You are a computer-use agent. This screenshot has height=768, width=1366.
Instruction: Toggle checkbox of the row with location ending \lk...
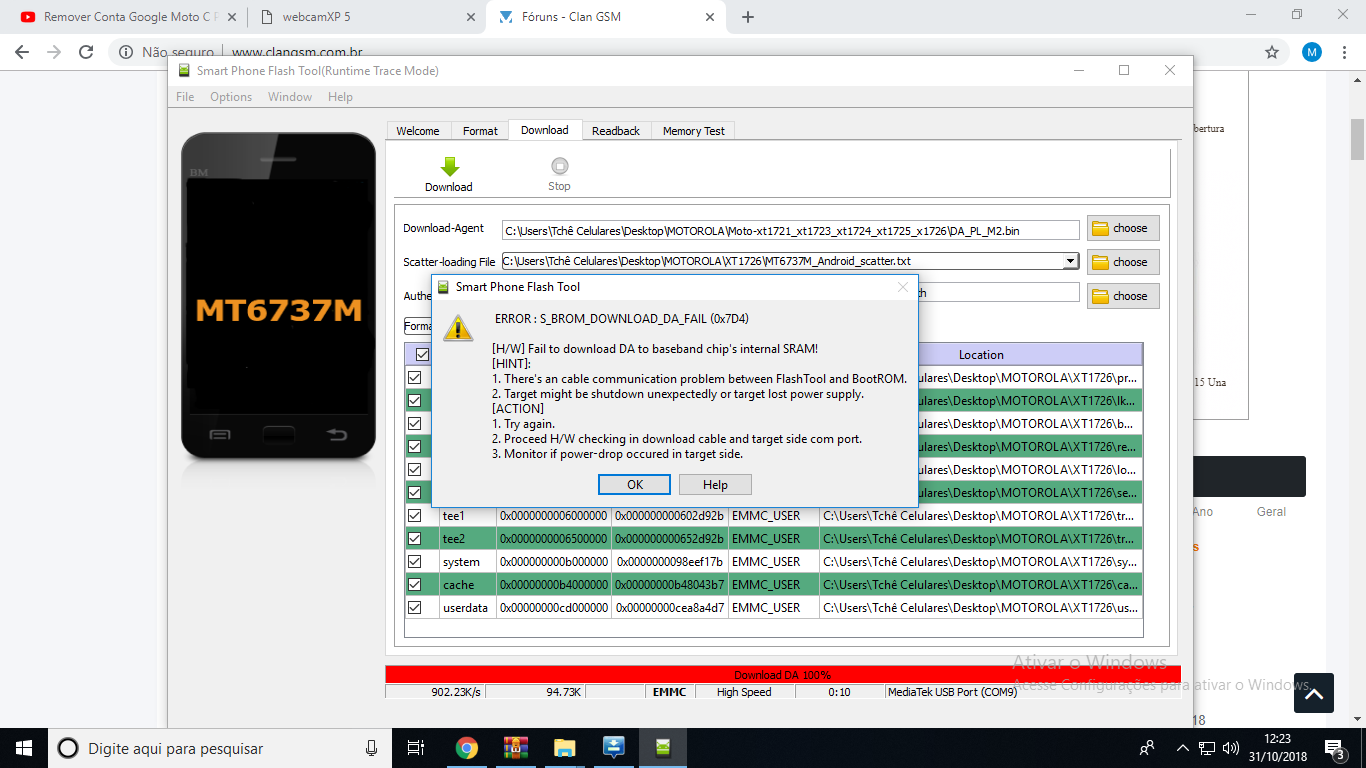(x=414, y=400)
